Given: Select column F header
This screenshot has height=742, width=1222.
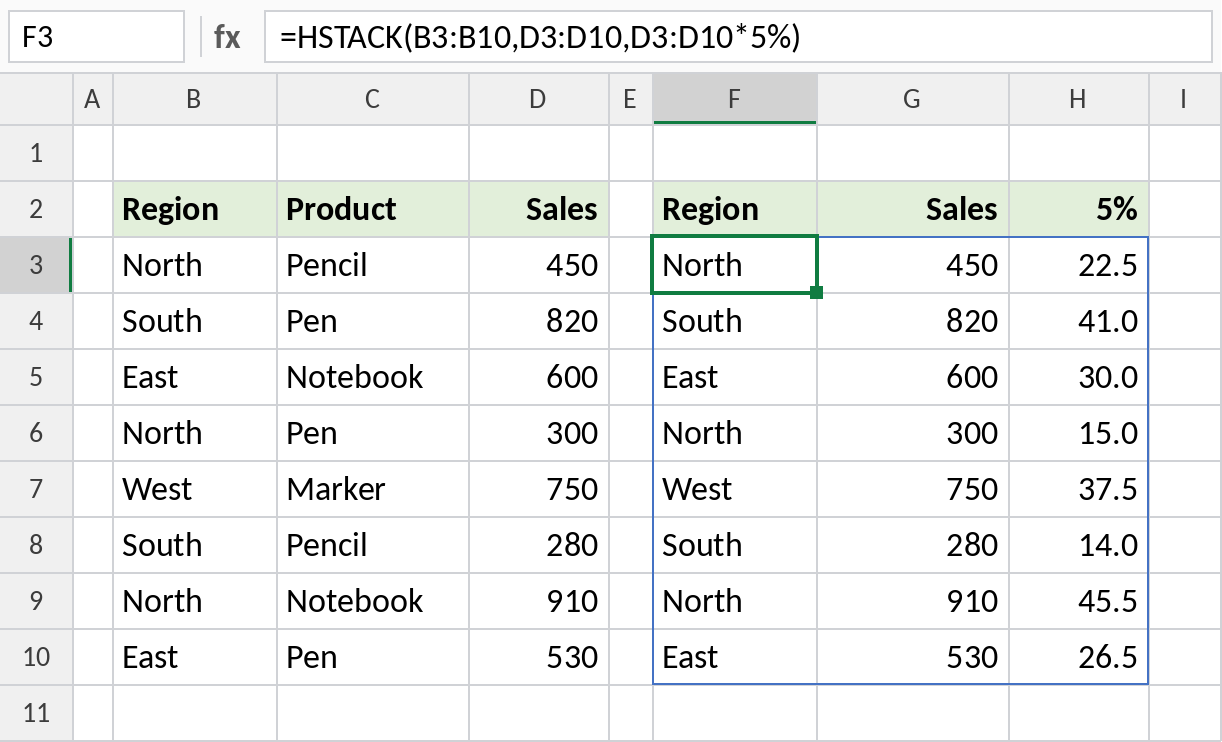Looking at the screenshot, I should pyautogui.click(x=735, y=99).
